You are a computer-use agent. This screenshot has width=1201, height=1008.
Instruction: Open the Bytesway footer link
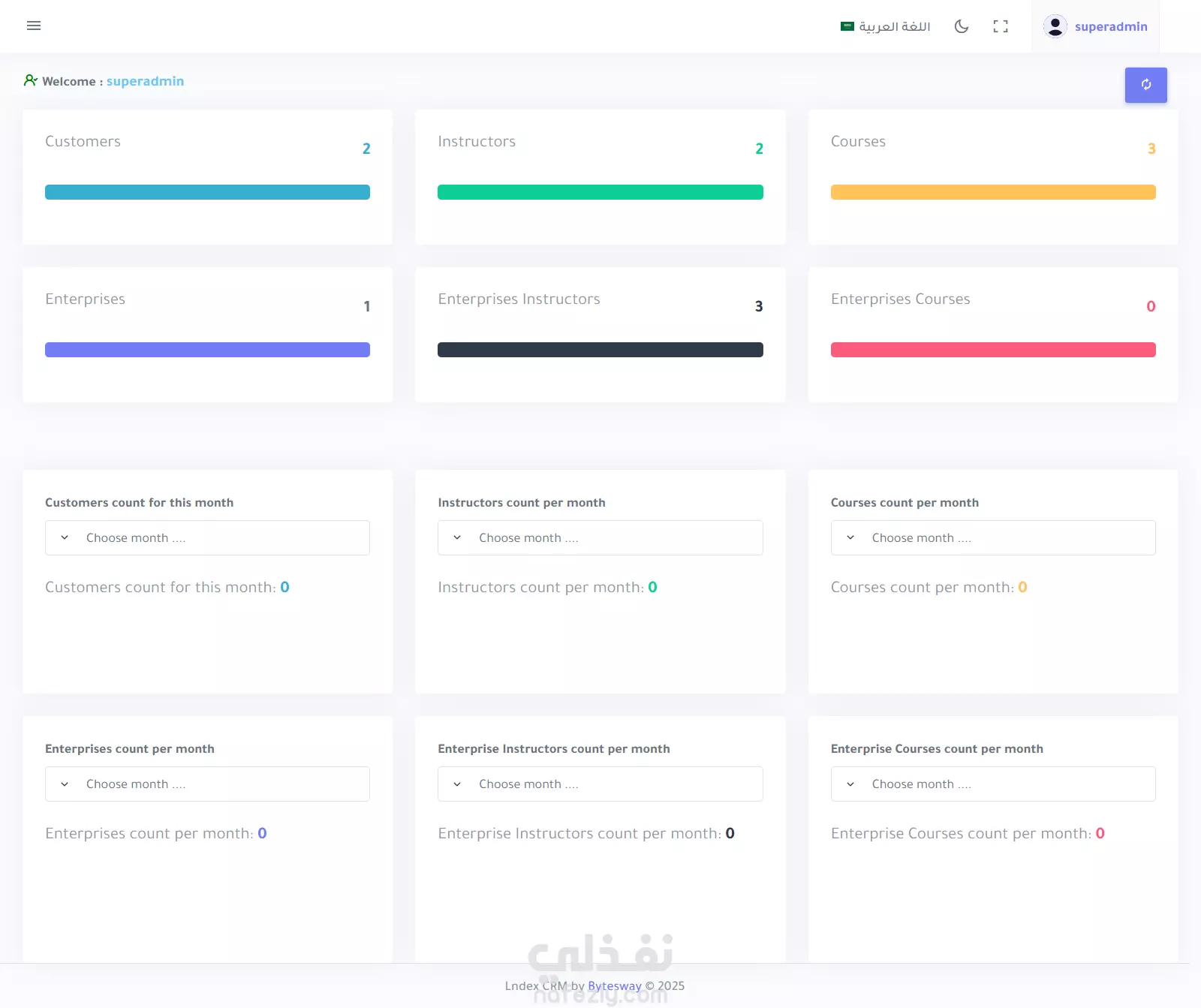(x=615, y=986)
